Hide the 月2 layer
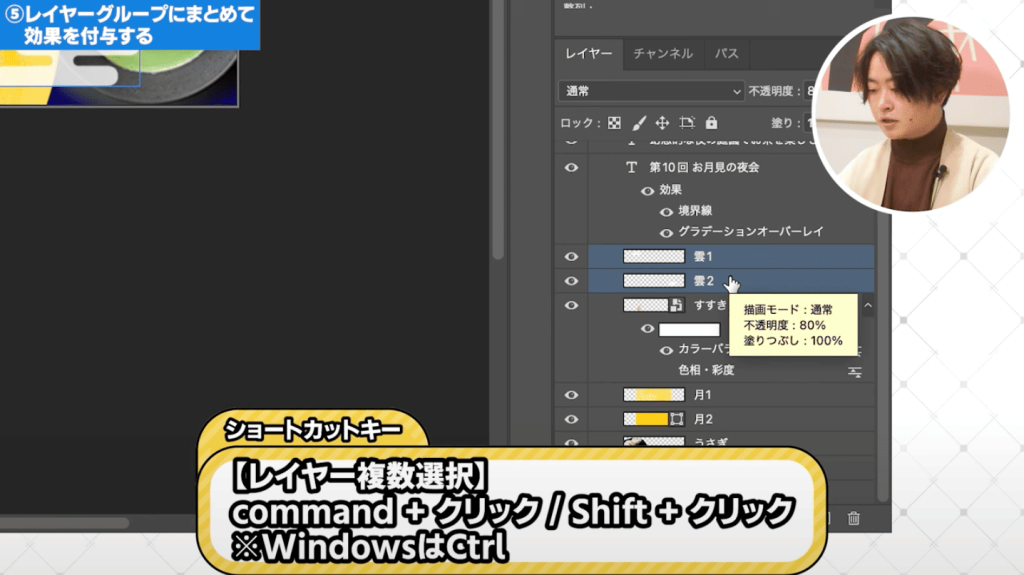 coord(571,419)
